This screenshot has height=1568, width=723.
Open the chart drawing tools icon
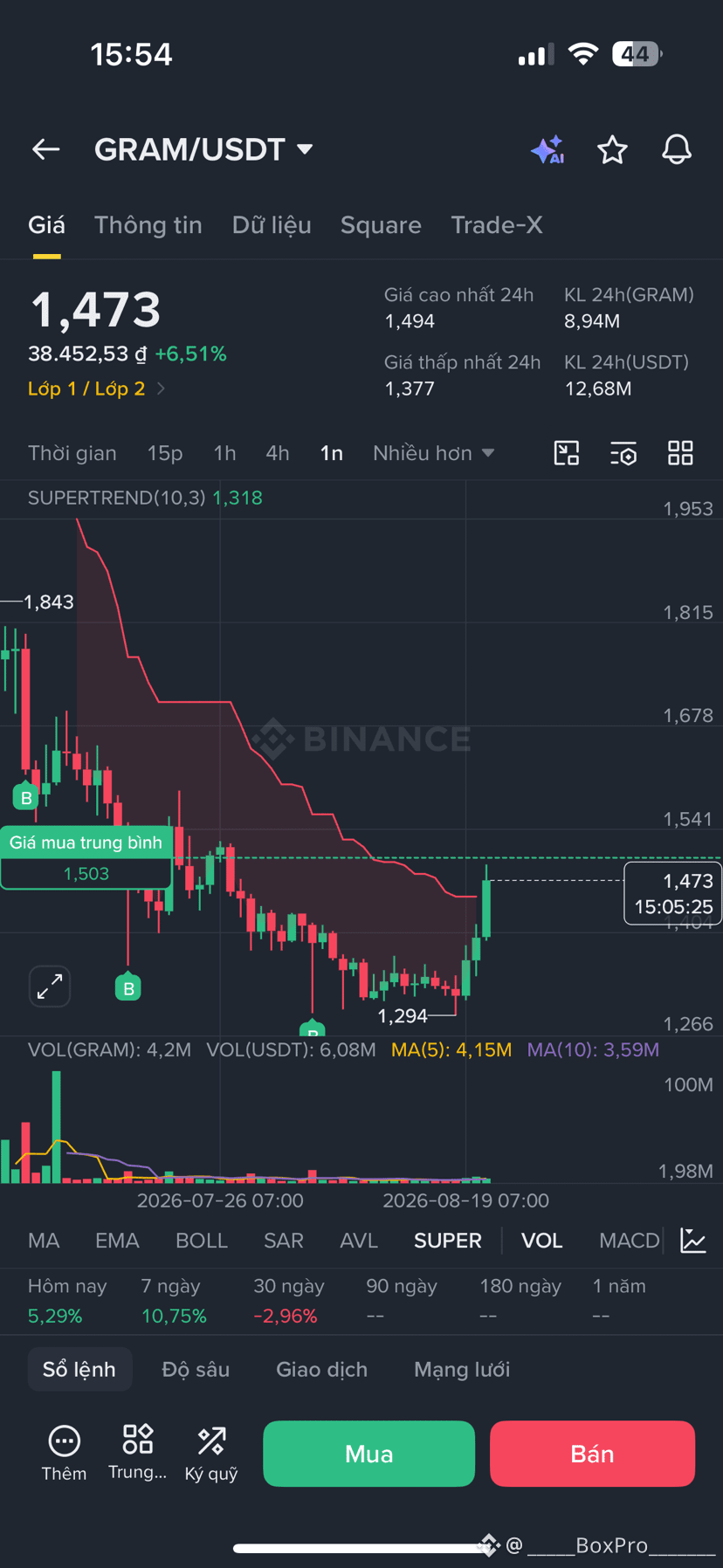point(567,453)
